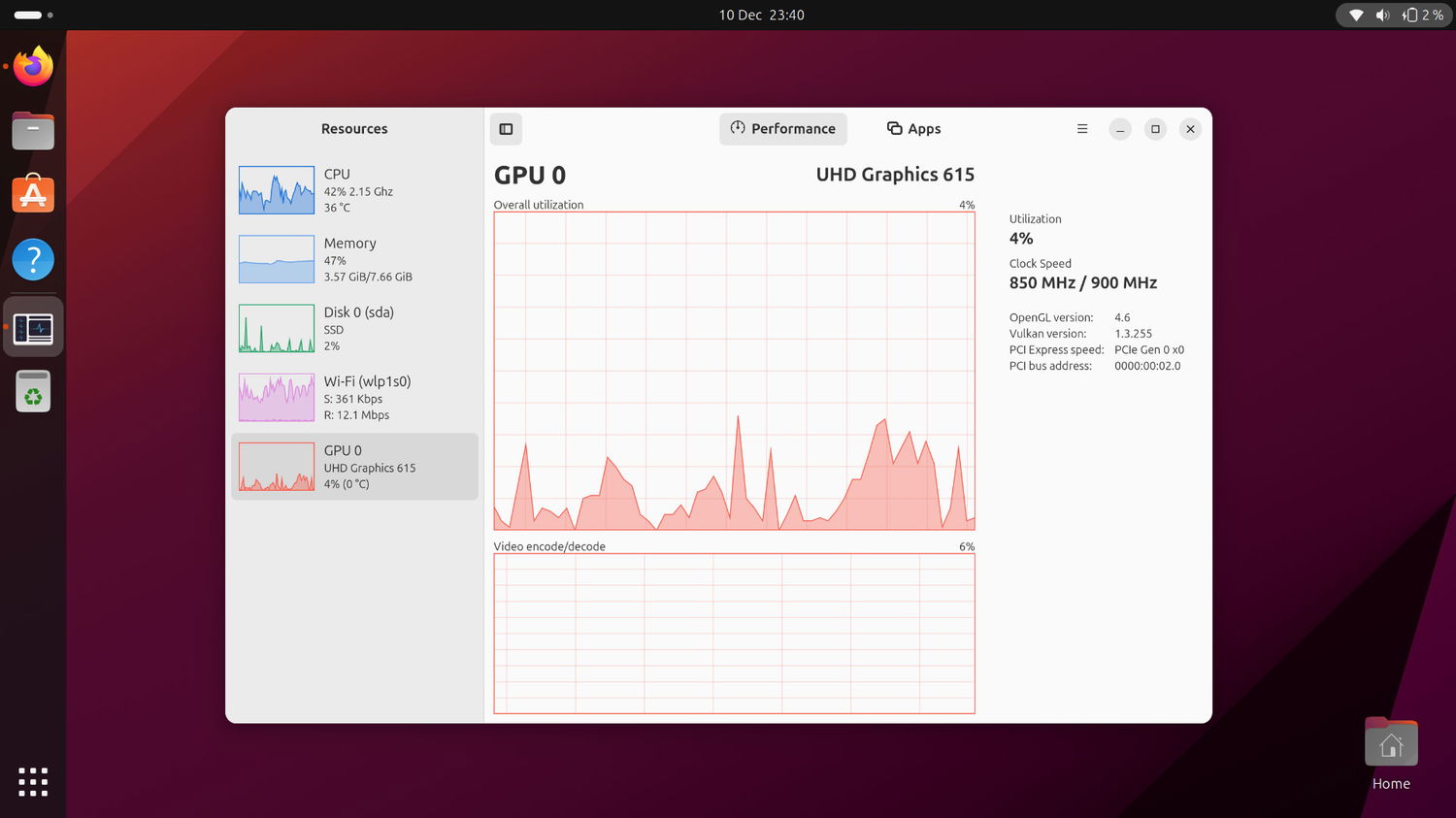
Task: Select Memory in the Resources sidebar
Action: (x=354, y=259)
